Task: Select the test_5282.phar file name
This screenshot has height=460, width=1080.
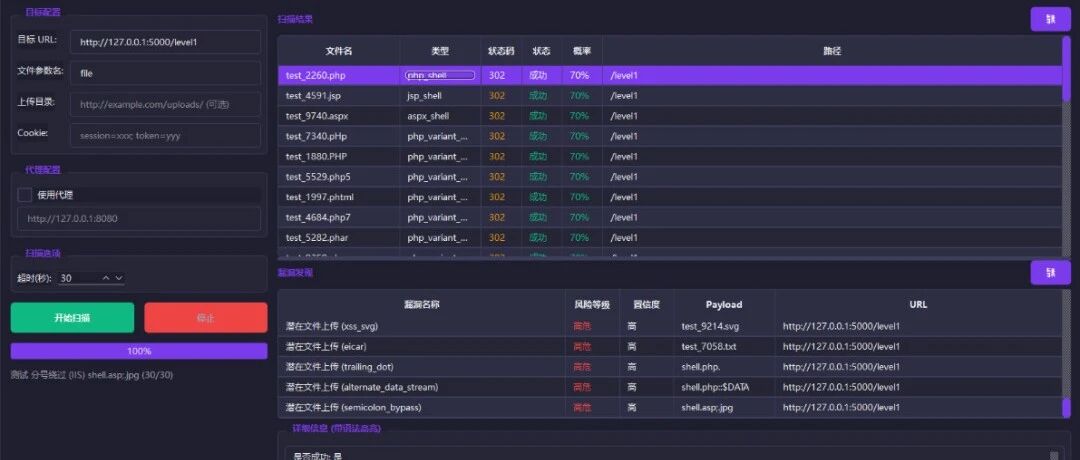Action: coord(317,238)
